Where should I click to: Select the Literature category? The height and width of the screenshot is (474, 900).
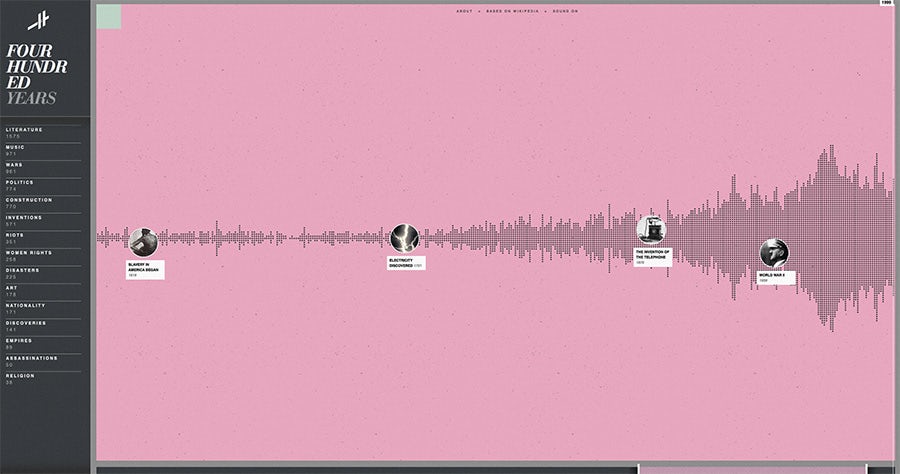click(24, 130)
